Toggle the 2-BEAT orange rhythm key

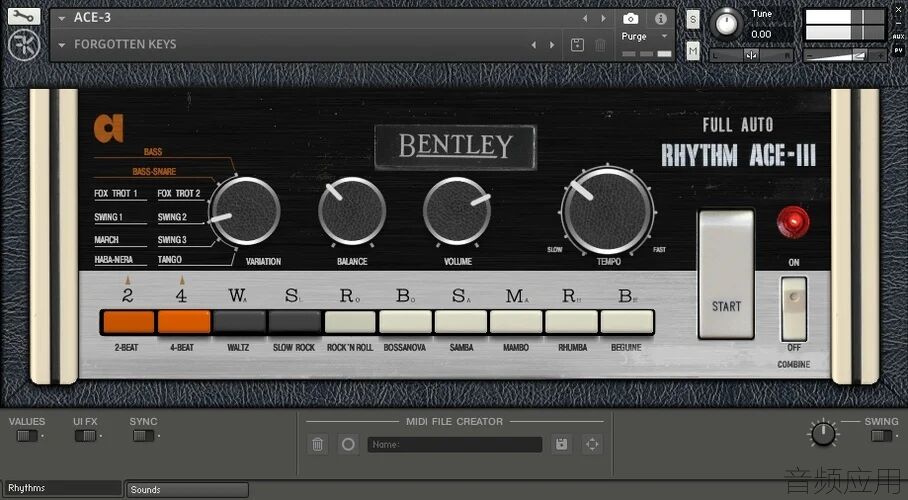click(x=128, y=322)
